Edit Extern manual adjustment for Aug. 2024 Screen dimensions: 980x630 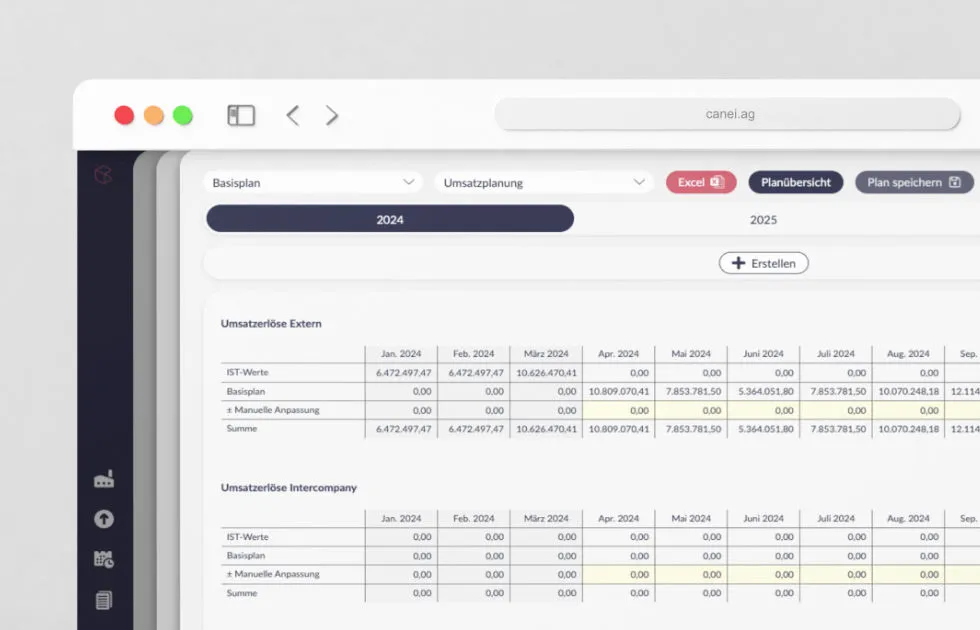point(908,410)
